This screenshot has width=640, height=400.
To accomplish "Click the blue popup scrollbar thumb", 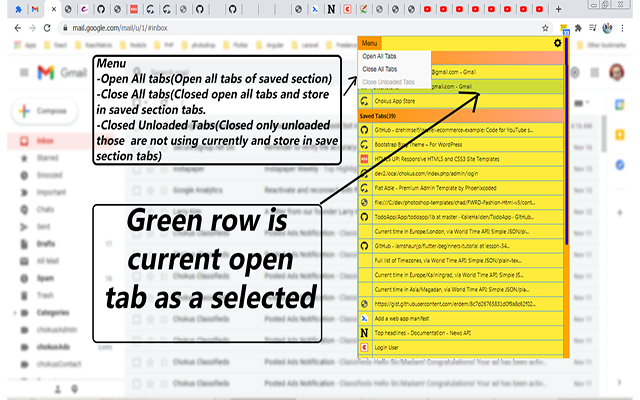I will click(x=567, y=141).
